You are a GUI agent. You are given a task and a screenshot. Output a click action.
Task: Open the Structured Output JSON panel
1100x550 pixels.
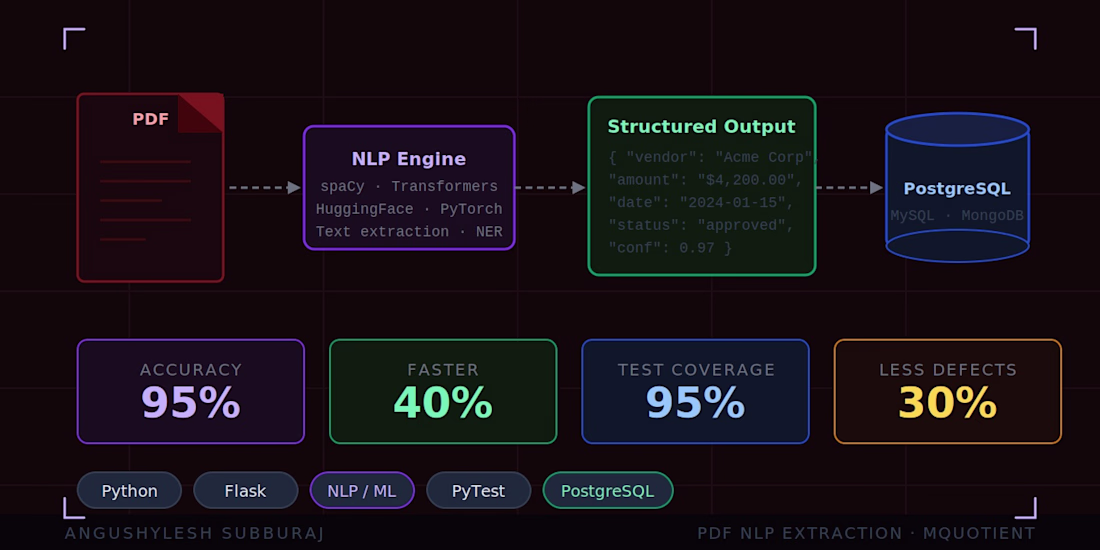701,186
